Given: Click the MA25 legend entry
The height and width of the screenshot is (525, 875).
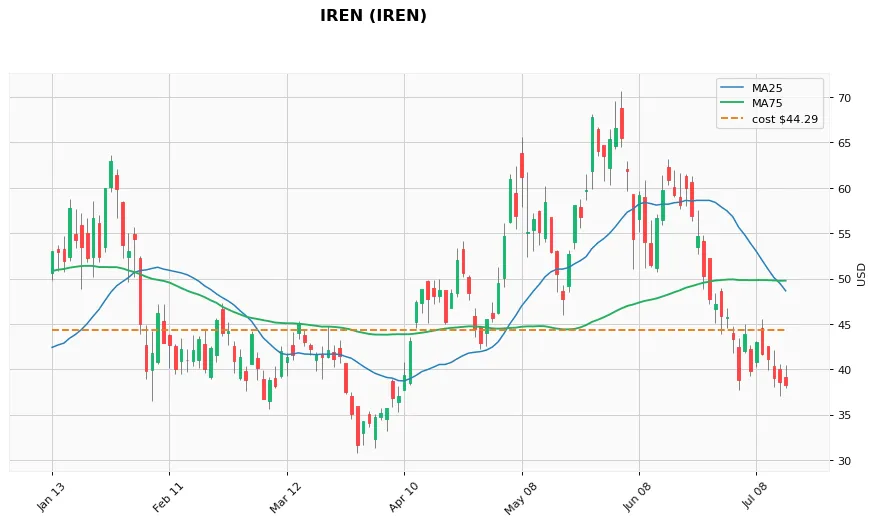Looking at the screenshot, I should point(751,88).
